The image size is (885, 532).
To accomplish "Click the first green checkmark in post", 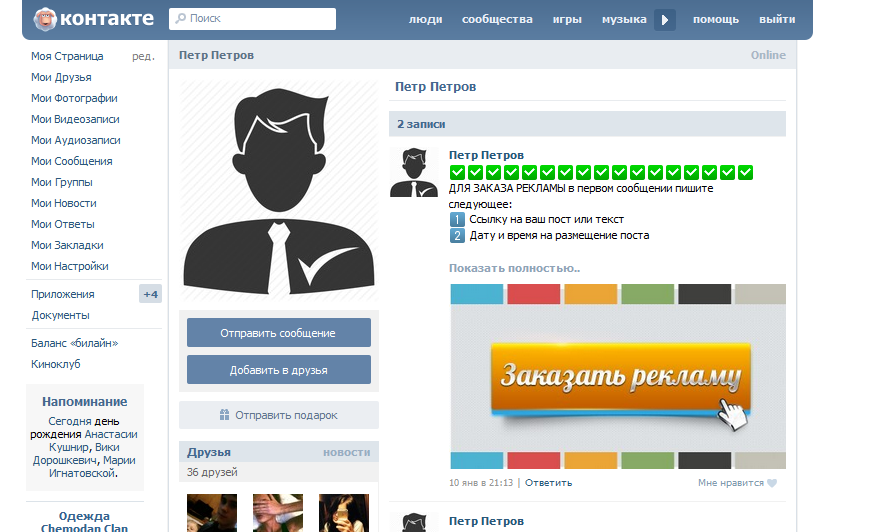I will tap(457, 172).
